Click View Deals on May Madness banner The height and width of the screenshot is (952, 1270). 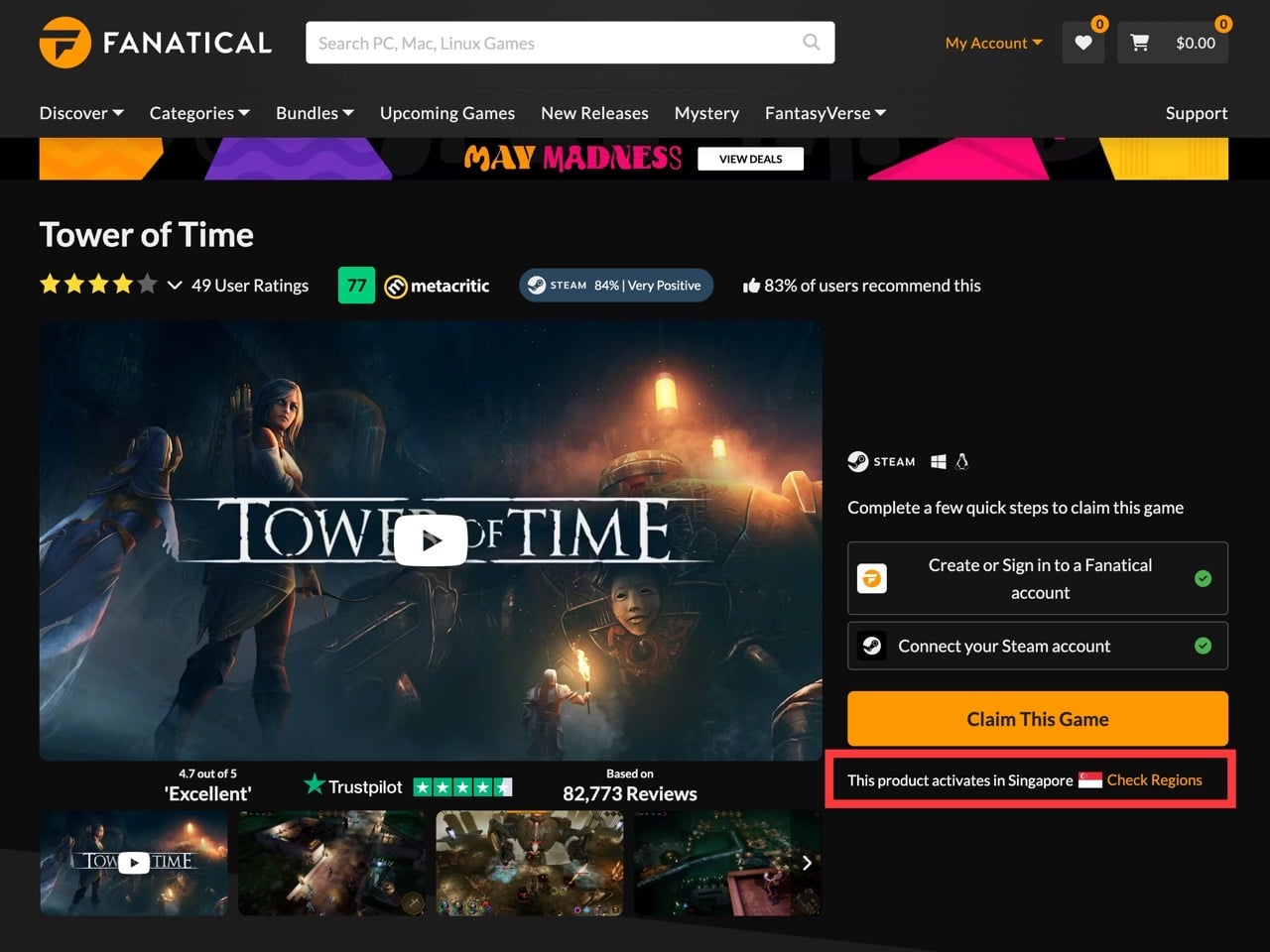[750, 159]
